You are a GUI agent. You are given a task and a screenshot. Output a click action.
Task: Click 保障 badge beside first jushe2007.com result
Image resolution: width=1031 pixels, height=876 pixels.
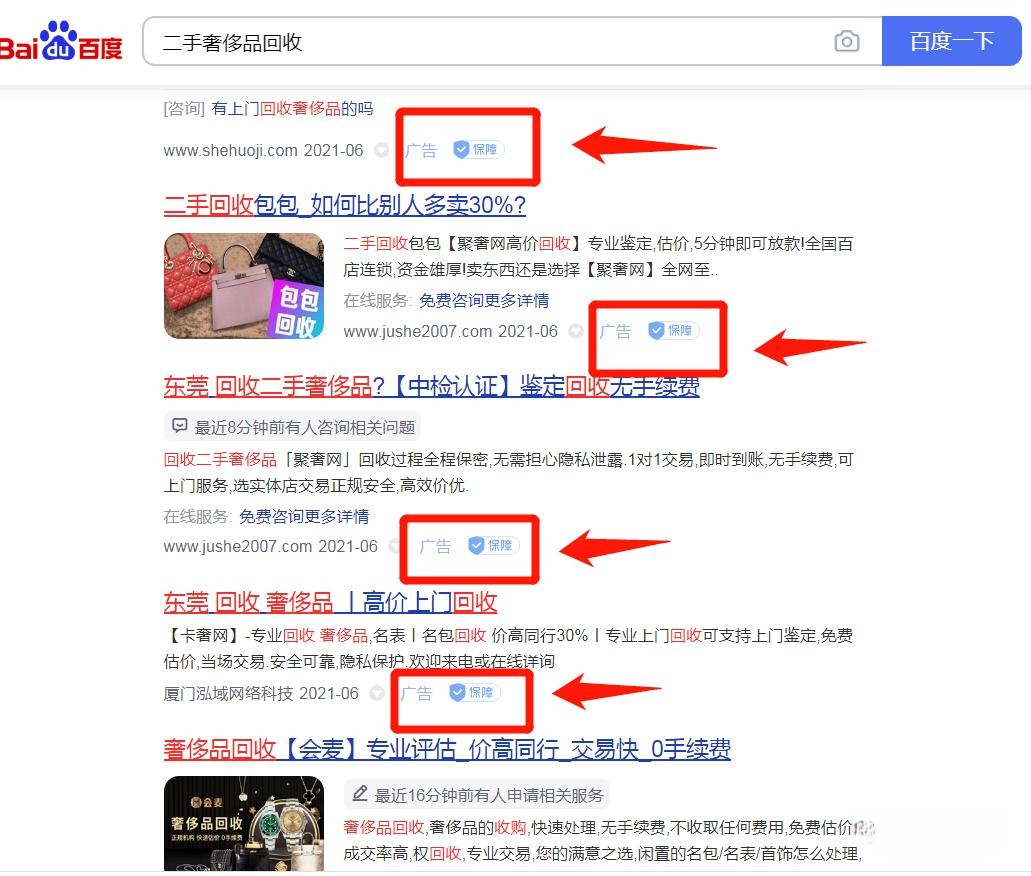pos(673,330)
